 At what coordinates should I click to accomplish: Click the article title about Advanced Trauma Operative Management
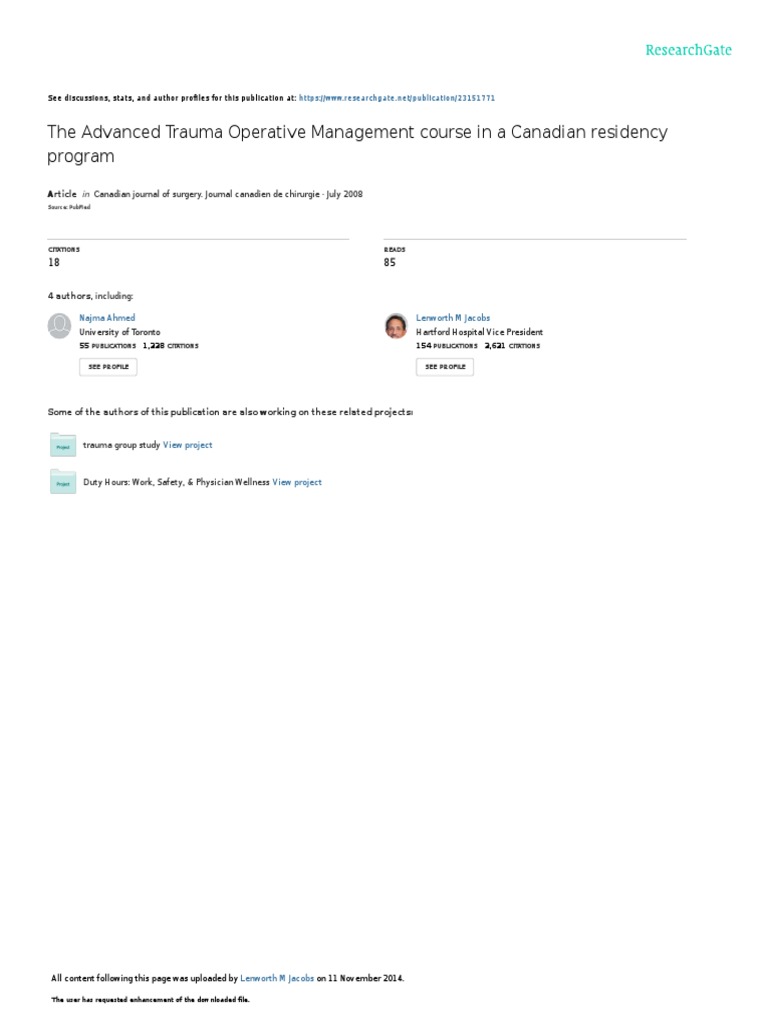click(357, 143)
